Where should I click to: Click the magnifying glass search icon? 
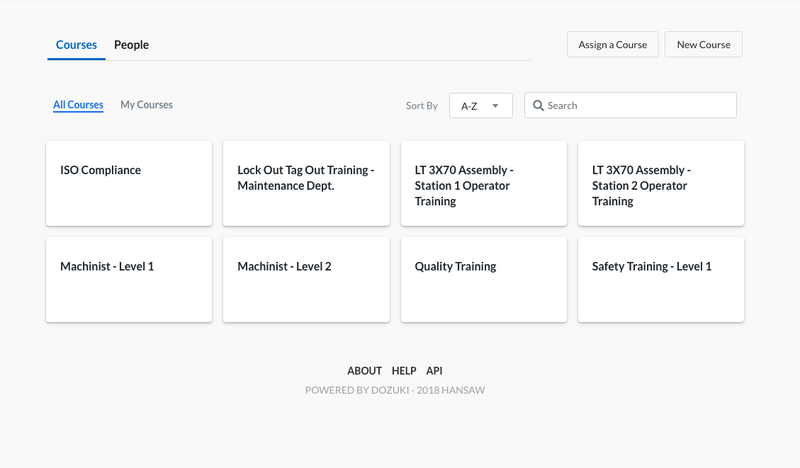click(538, 106)
